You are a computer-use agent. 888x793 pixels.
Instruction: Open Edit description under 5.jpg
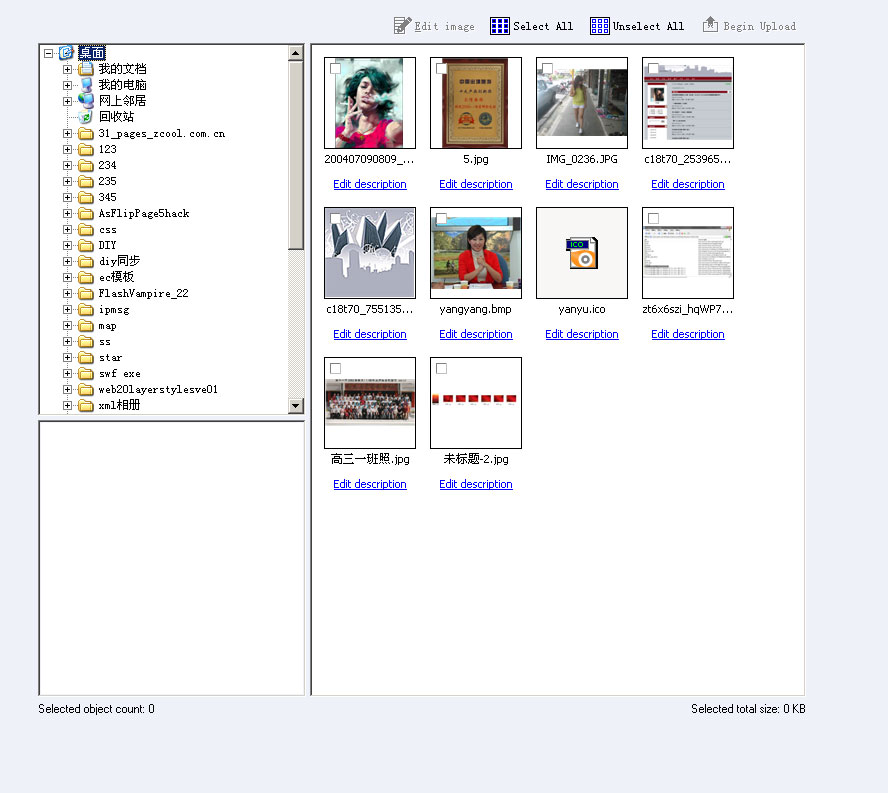click(476, 184)
